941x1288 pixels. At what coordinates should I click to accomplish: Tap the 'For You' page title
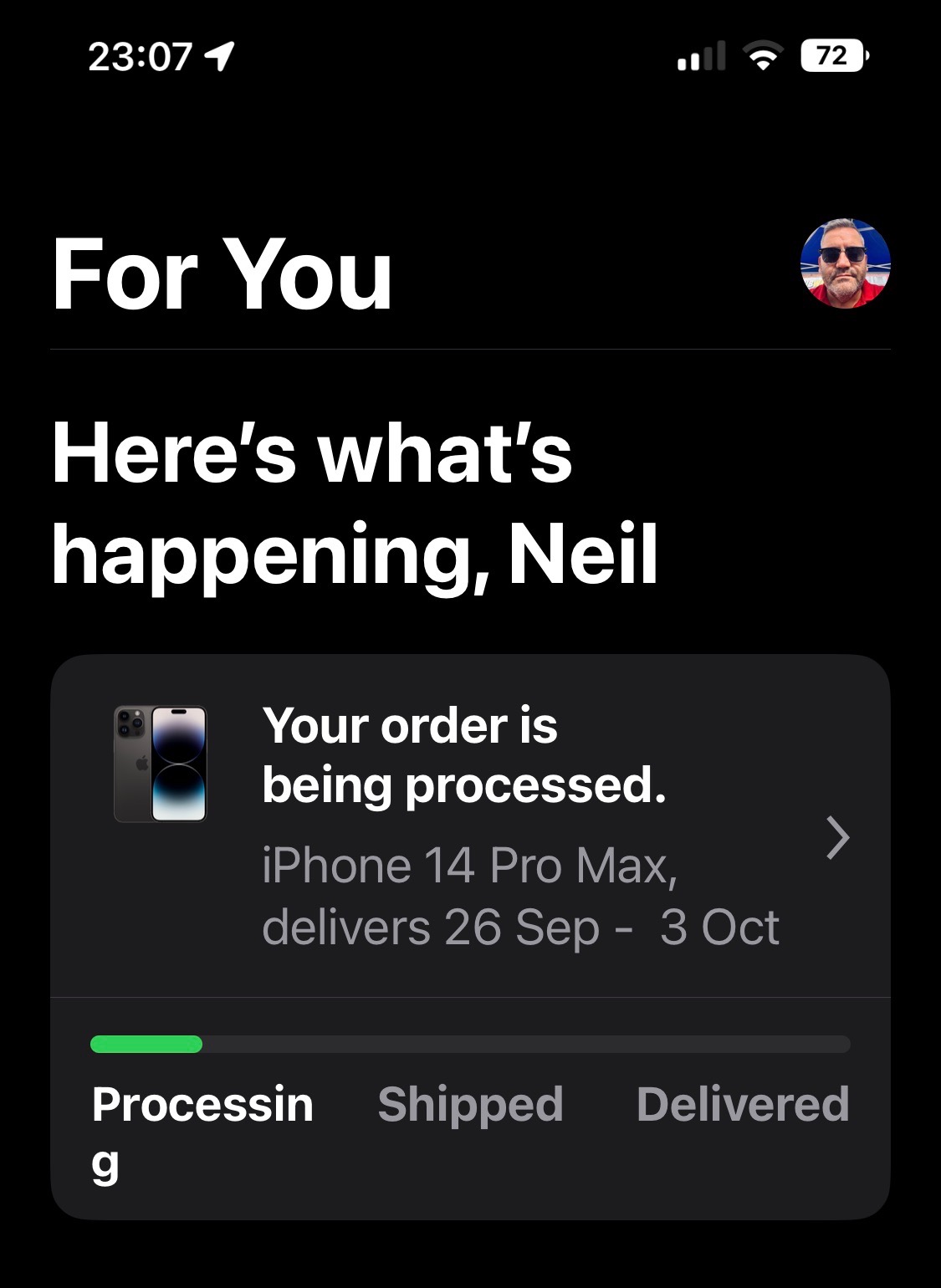pyautogui.click(x=222, y=273)
